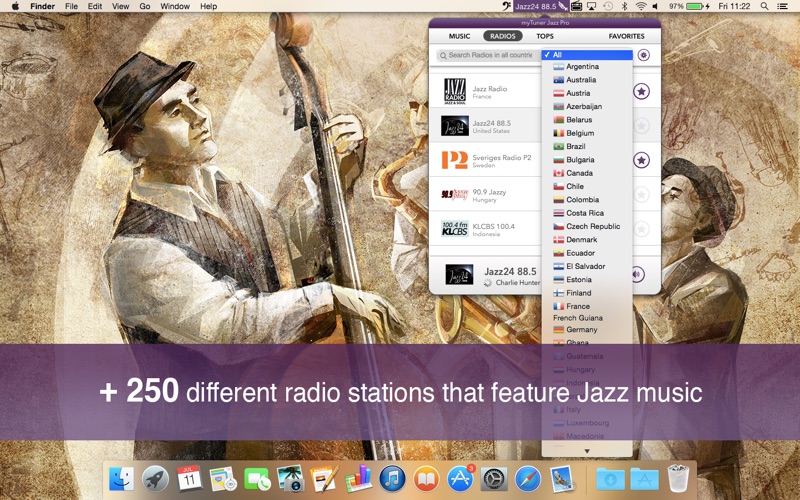Switch to the RADIOS tab
This screenshot has width=800, height=500.
point(503,36)
